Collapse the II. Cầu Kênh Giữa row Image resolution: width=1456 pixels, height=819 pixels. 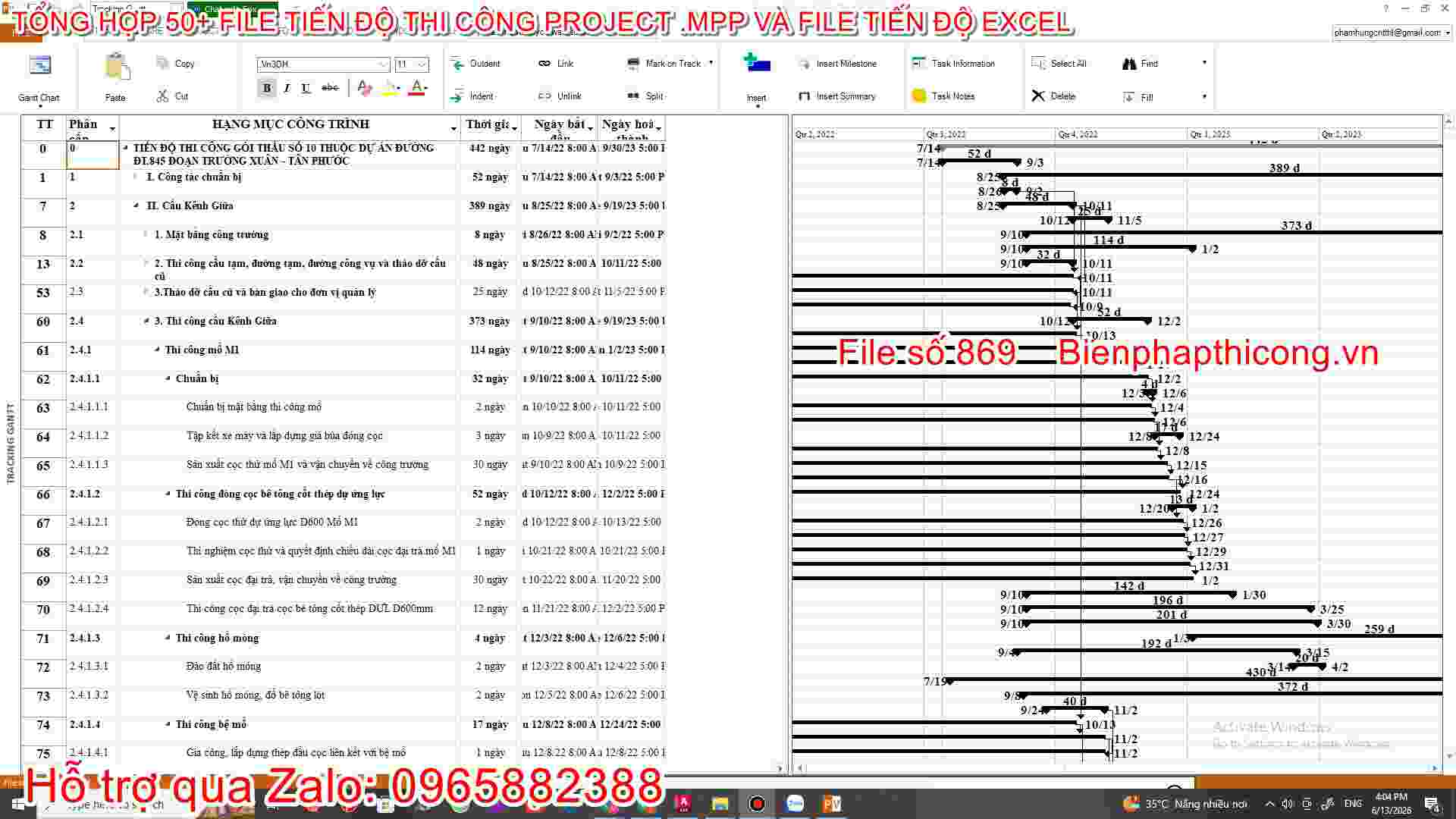136,206
